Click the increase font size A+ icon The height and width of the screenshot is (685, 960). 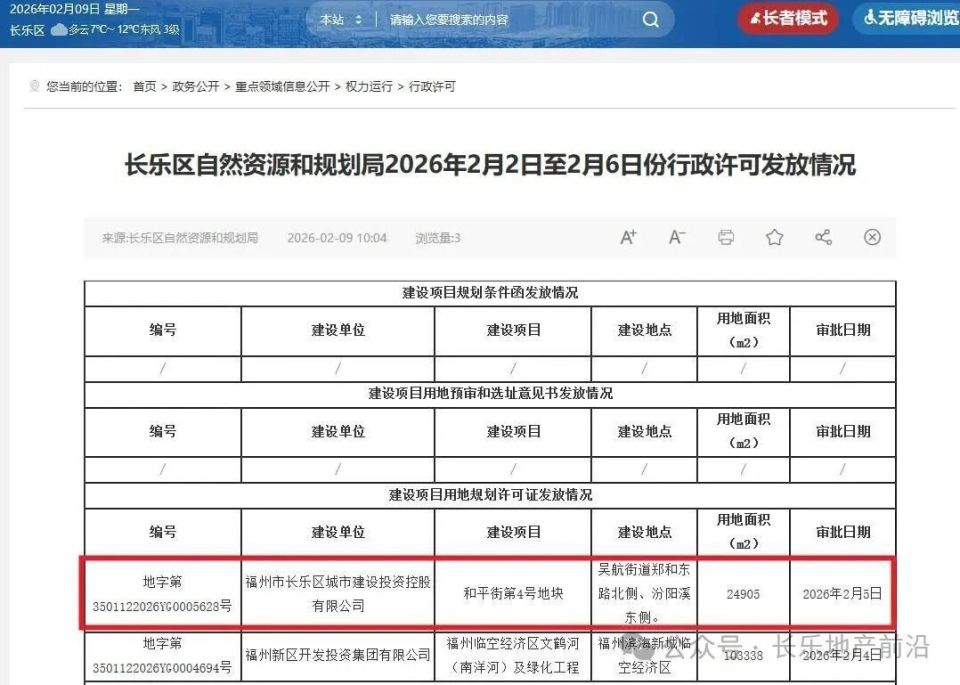pyautogui.click(x=628, y=236)
